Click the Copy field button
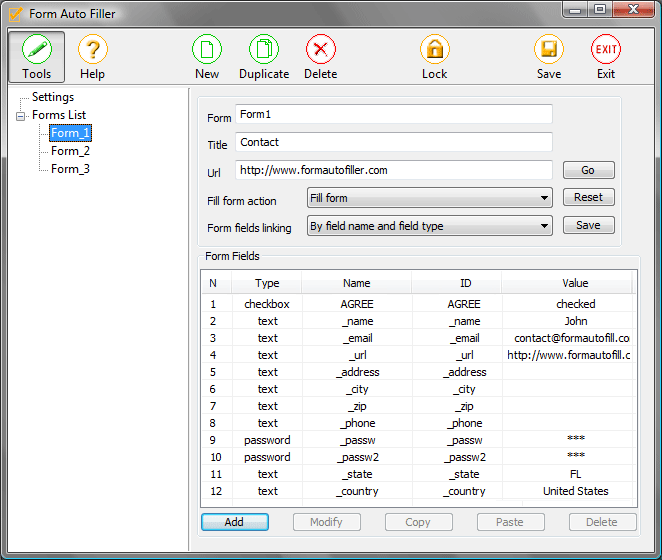This screenshot has height=560, width=662. tap(418, 522)
